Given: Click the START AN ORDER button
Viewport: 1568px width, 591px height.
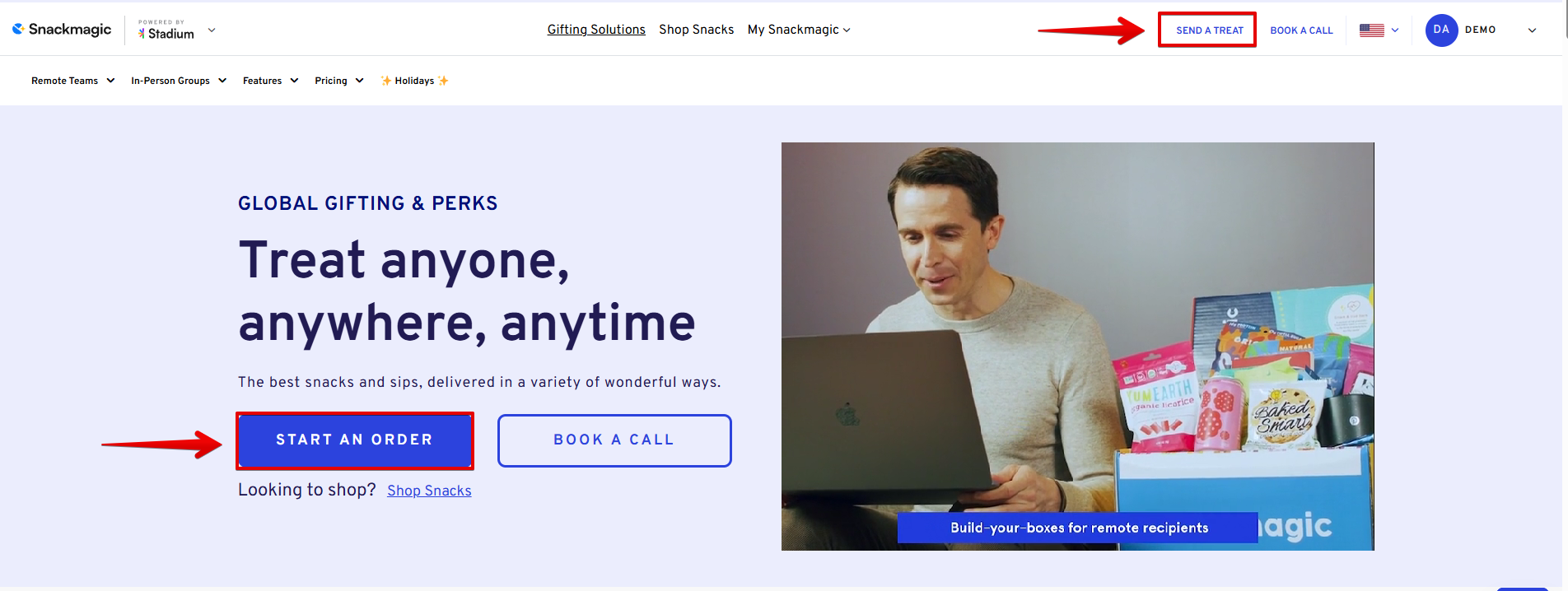Looking at the screenshot, I should [x=355, y=440].
